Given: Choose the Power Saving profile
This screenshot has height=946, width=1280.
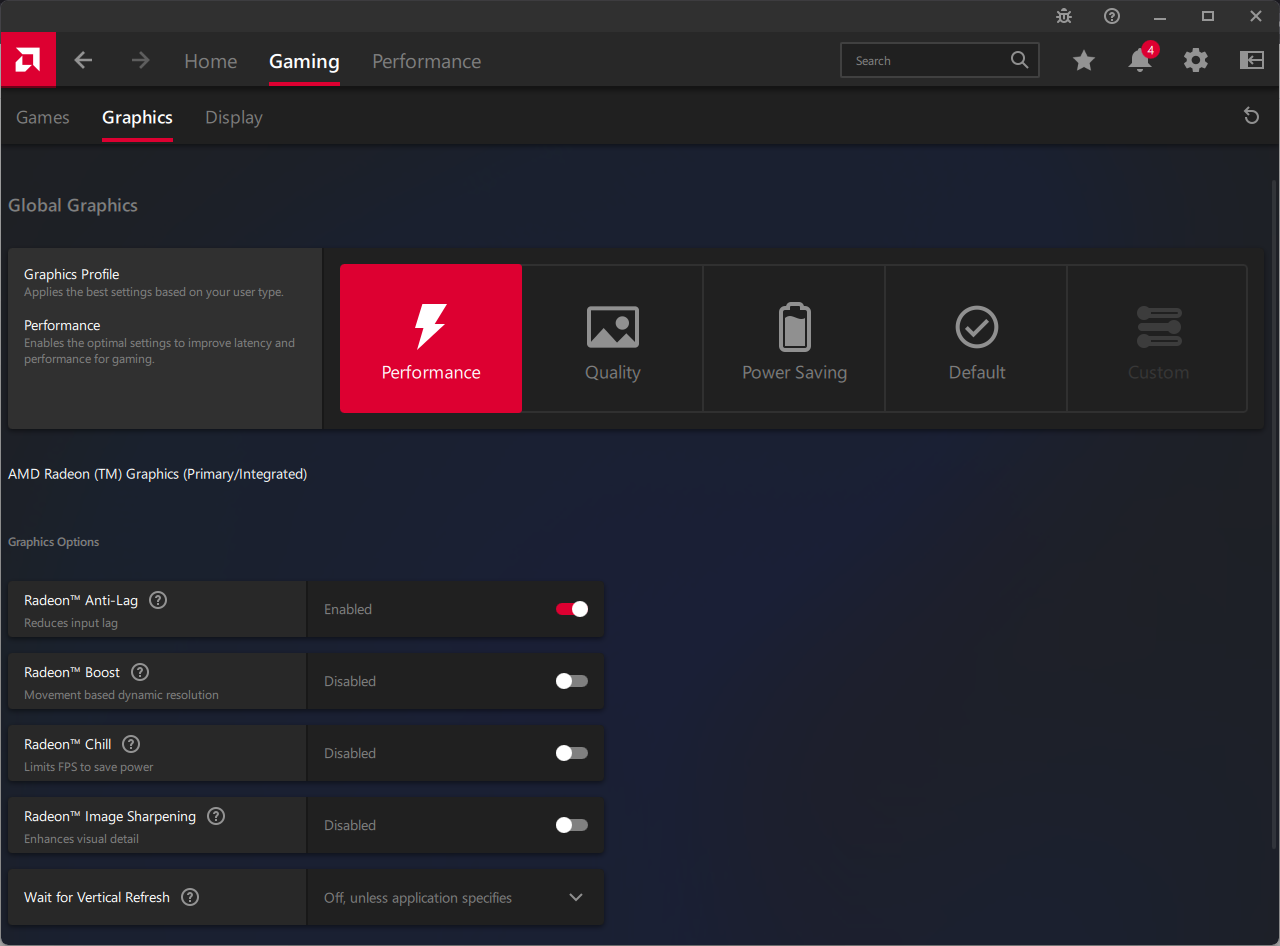Looking at the screenshot, I should pos(794,339).
